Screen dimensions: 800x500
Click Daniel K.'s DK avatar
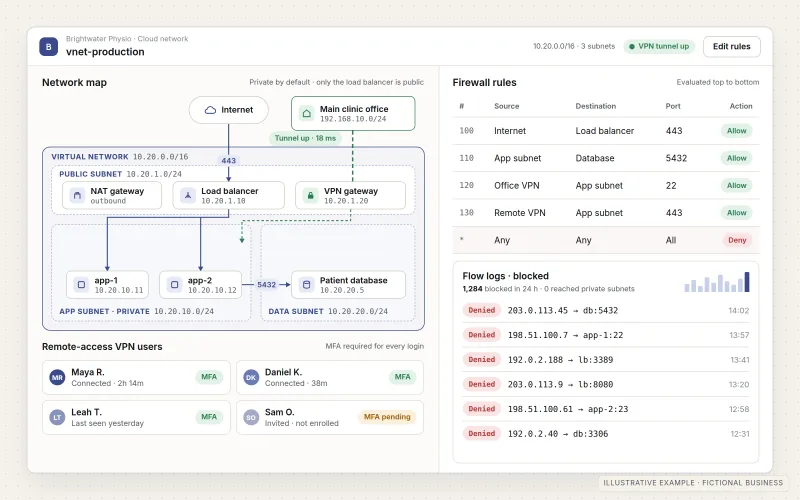coord(251,378)
